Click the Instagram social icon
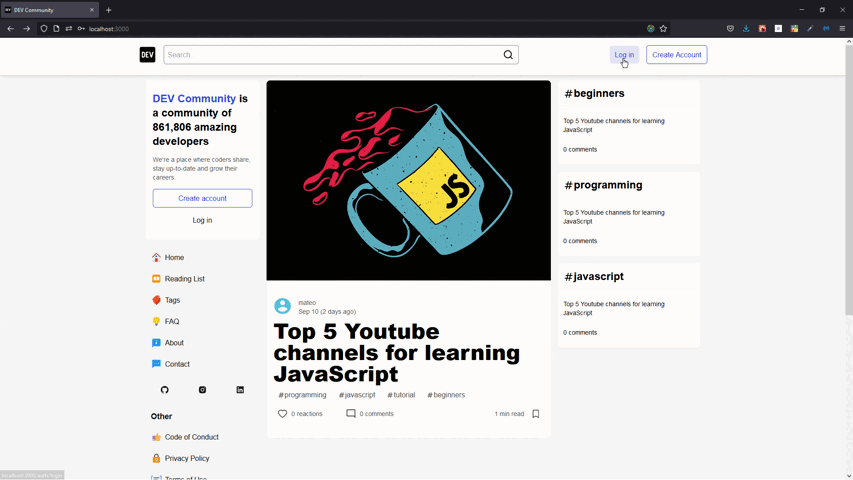 202,390
